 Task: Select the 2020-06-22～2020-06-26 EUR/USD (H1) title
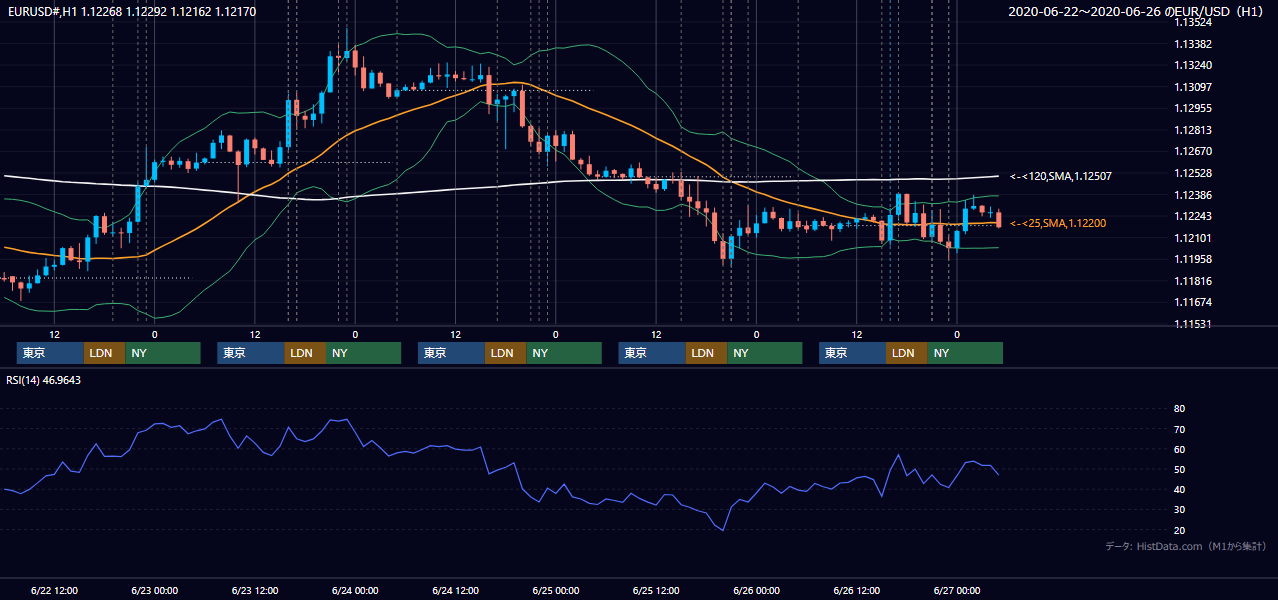pyautogui.click(x=1135, y=11)
